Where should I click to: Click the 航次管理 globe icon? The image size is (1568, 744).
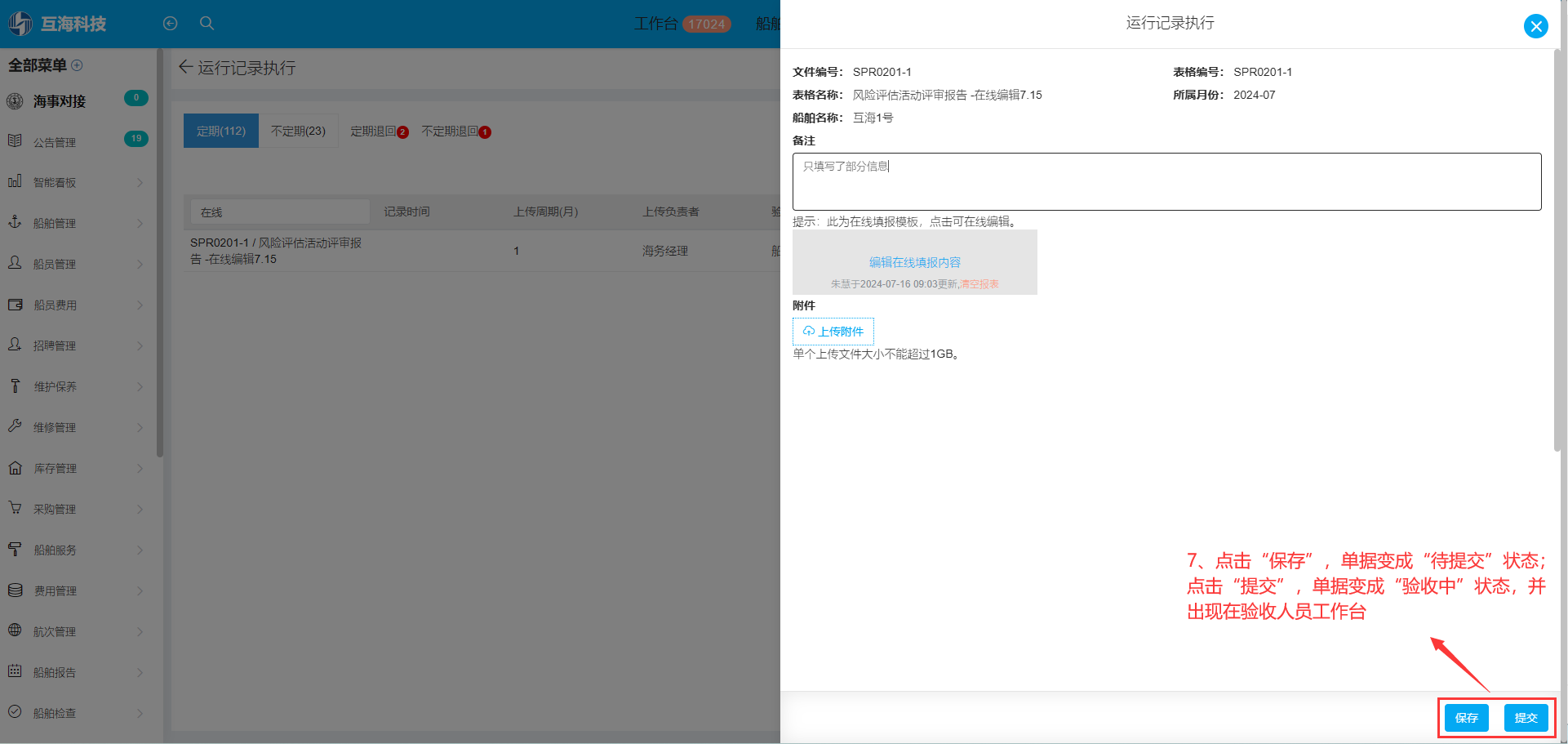coord(15,630)
